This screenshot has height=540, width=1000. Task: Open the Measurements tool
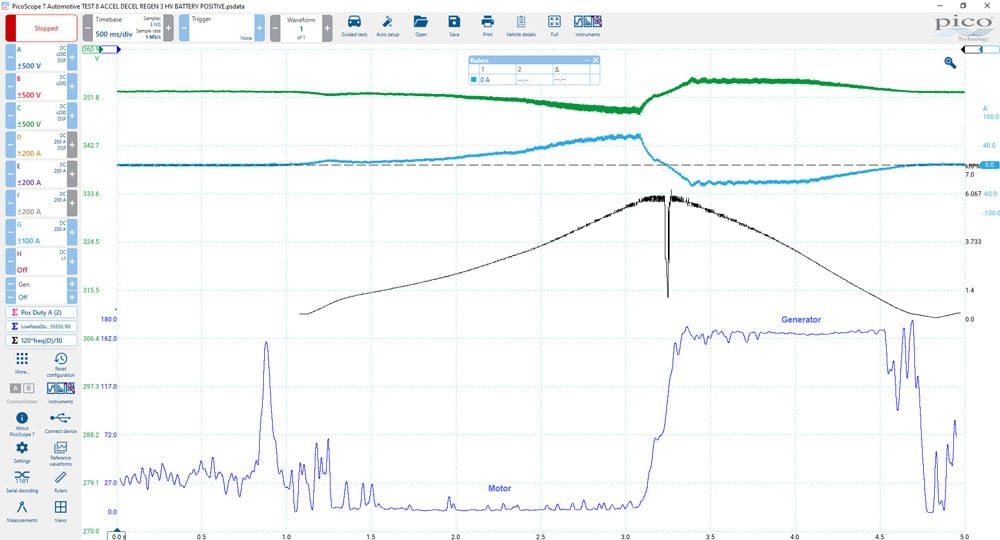[x=22, y=511]
